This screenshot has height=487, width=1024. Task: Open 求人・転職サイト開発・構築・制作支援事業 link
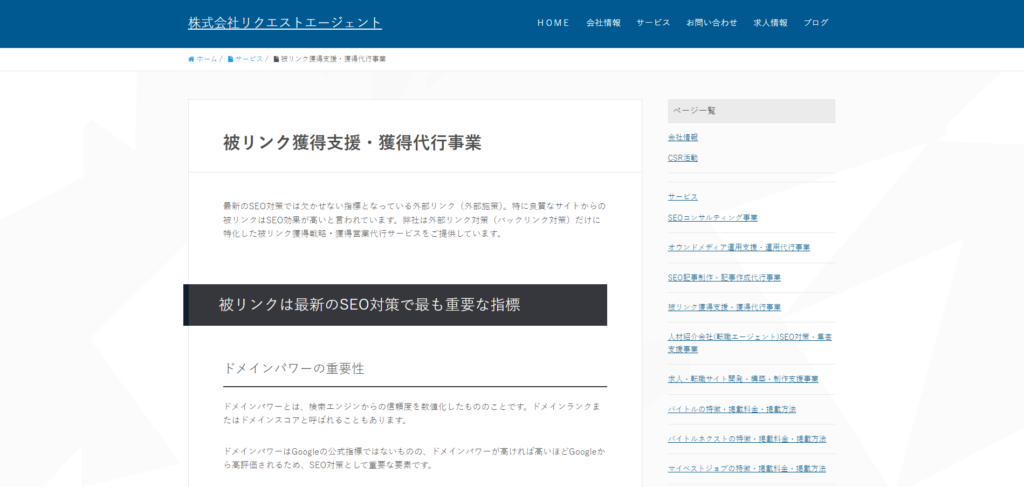click(x=743, y=379)
